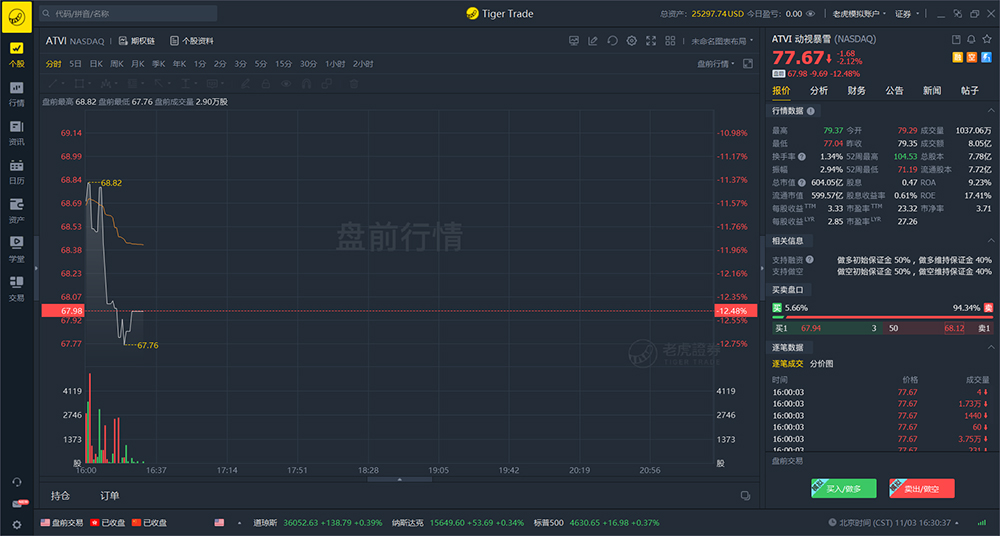This screenshot has height=536, width=1000.
Task: Set price alert with bell icon
Action: (x=971, y=40)
